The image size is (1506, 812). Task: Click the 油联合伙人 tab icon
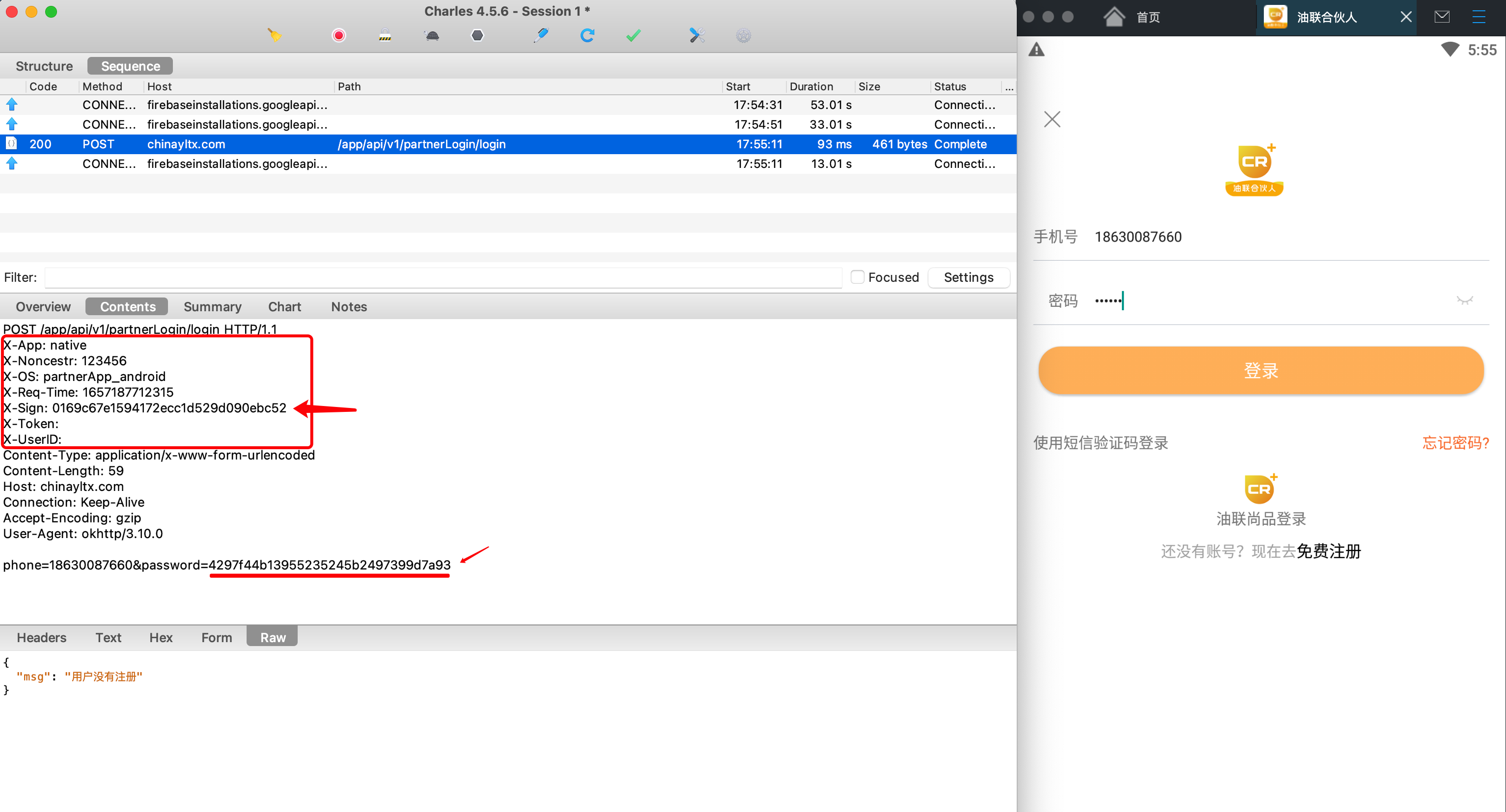coord(1275,16)
